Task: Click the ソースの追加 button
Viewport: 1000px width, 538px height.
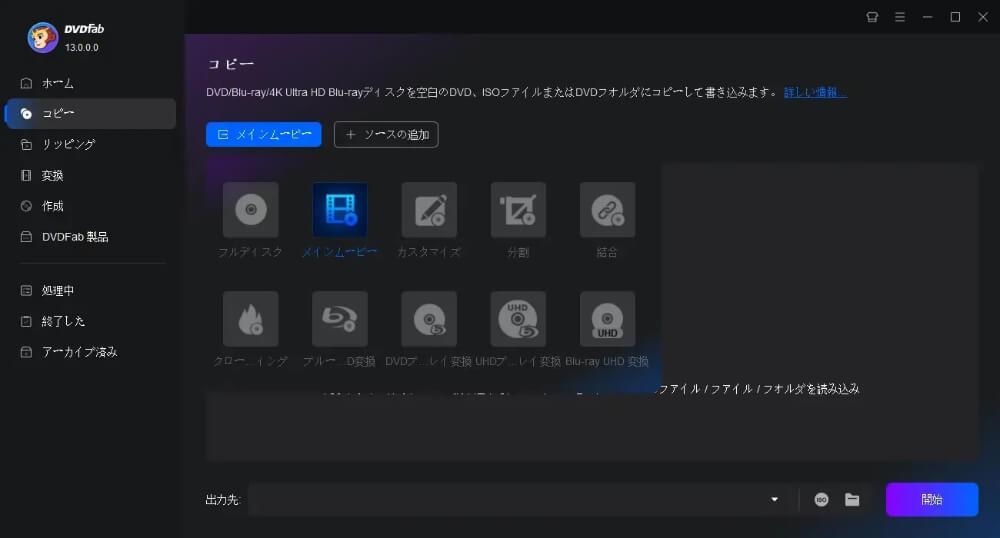Action: [386, 135]
